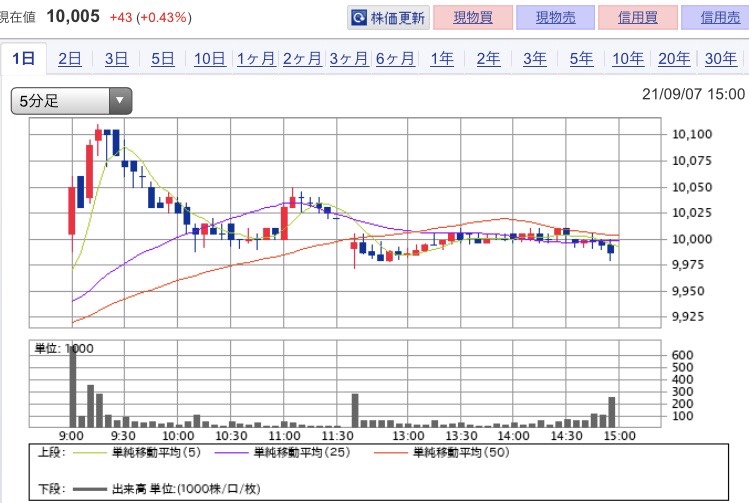
Task: Click the 信用買 margin buy button
Action: pyautogui.click(x=638, y=18)
